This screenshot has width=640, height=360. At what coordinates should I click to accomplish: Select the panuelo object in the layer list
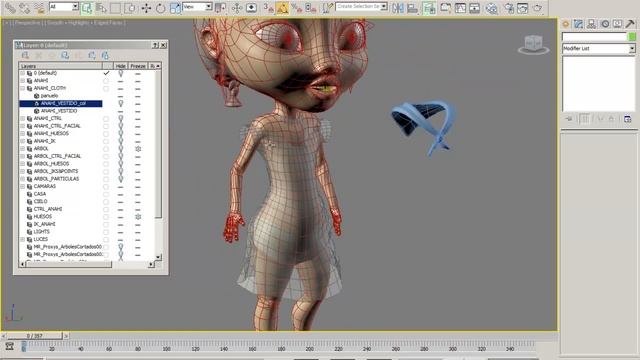coord(49,96)
